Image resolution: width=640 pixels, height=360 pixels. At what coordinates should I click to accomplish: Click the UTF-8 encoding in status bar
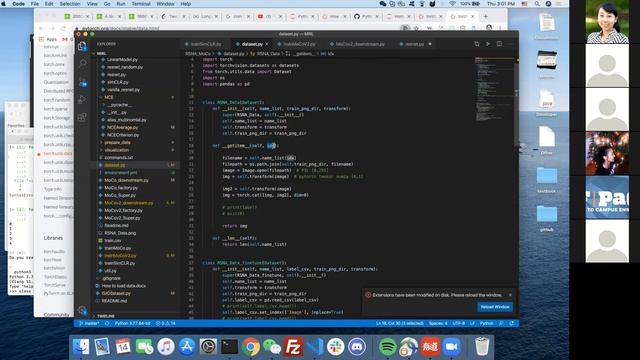pos(459,323)
